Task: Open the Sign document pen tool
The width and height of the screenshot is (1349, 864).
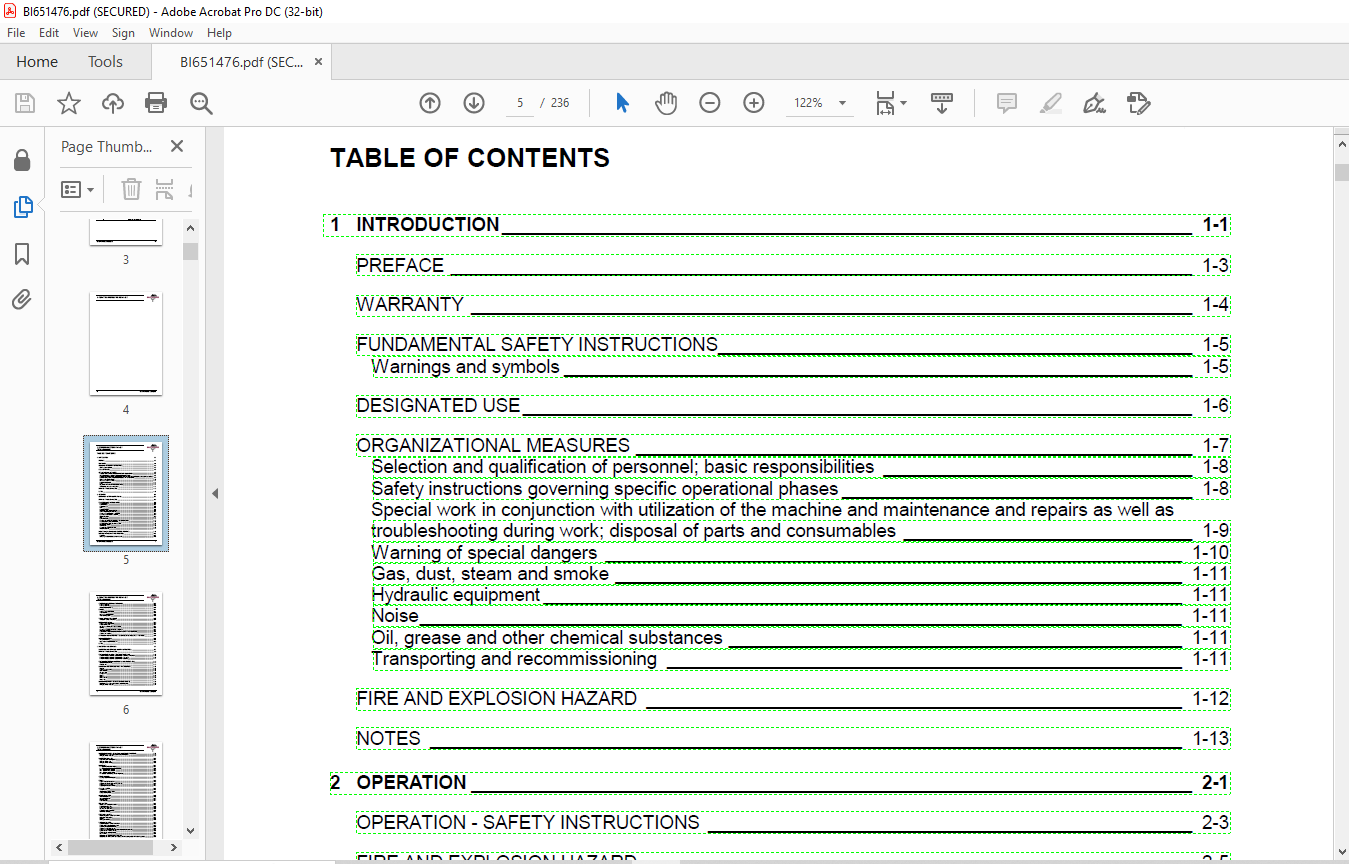Action: (1094, 103)
